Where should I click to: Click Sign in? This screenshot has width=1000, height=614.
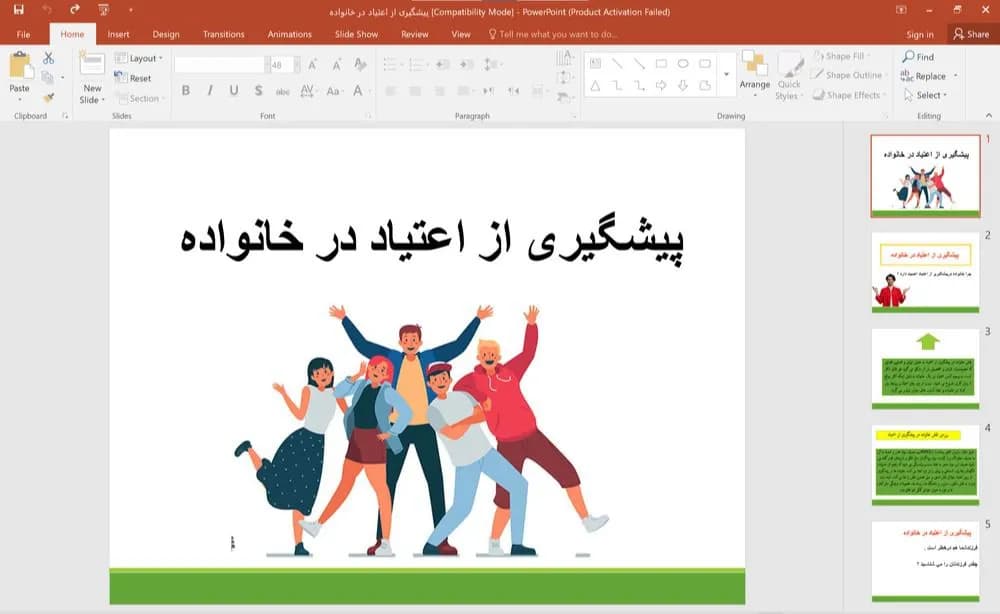pos(920,34)
